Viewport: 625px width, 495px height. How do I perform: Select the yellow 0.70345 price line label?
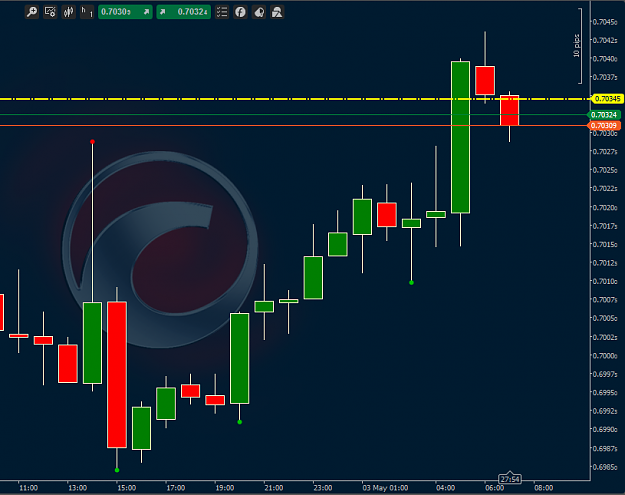click(x=607, y=98)
